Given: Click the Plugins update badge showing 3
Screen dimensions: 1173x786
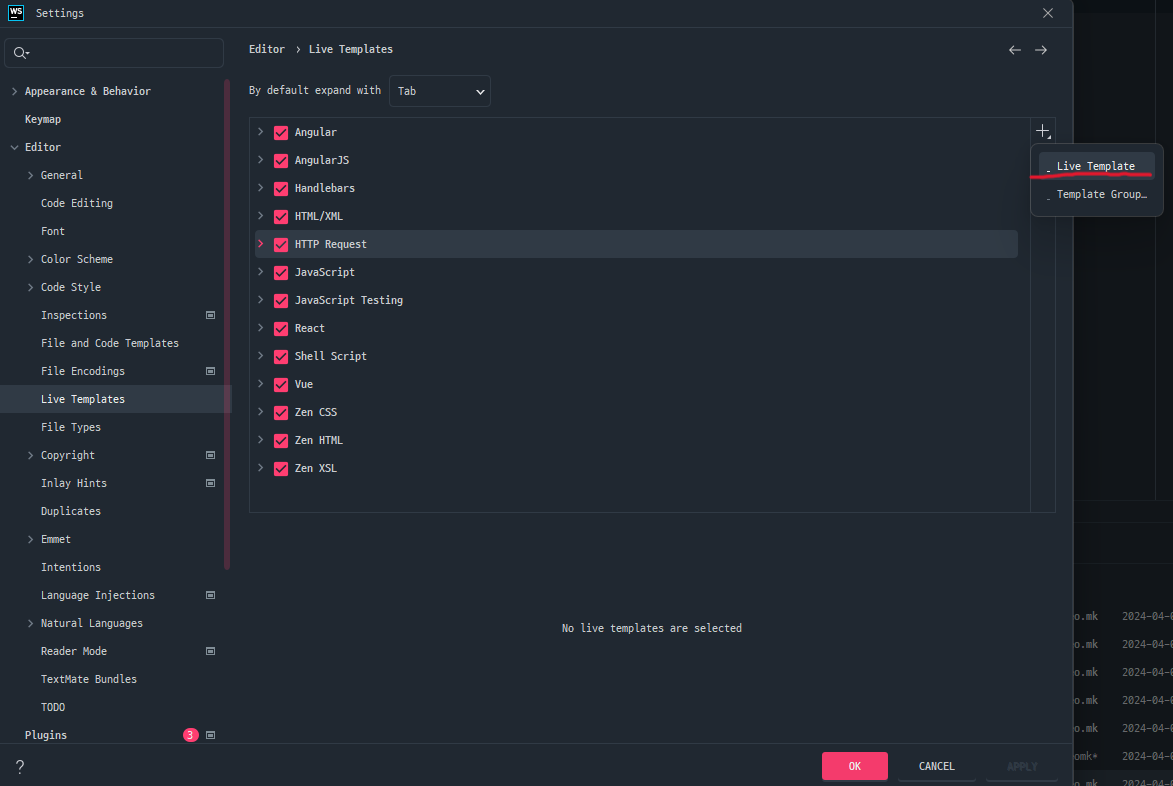Looking at the screenshot, I should (191, 735).
